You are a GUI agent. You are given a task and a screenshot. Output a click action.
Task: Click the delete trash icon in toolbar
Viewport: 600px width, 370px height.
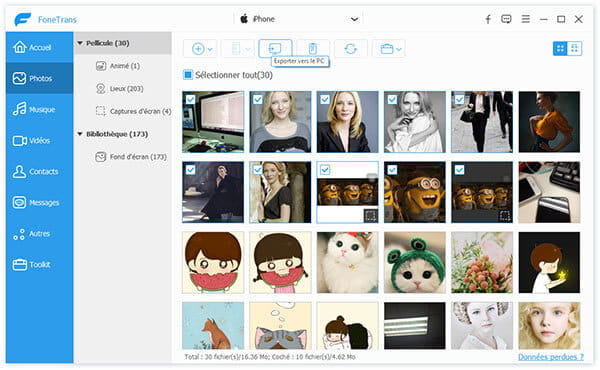click(x=313, y=49)
